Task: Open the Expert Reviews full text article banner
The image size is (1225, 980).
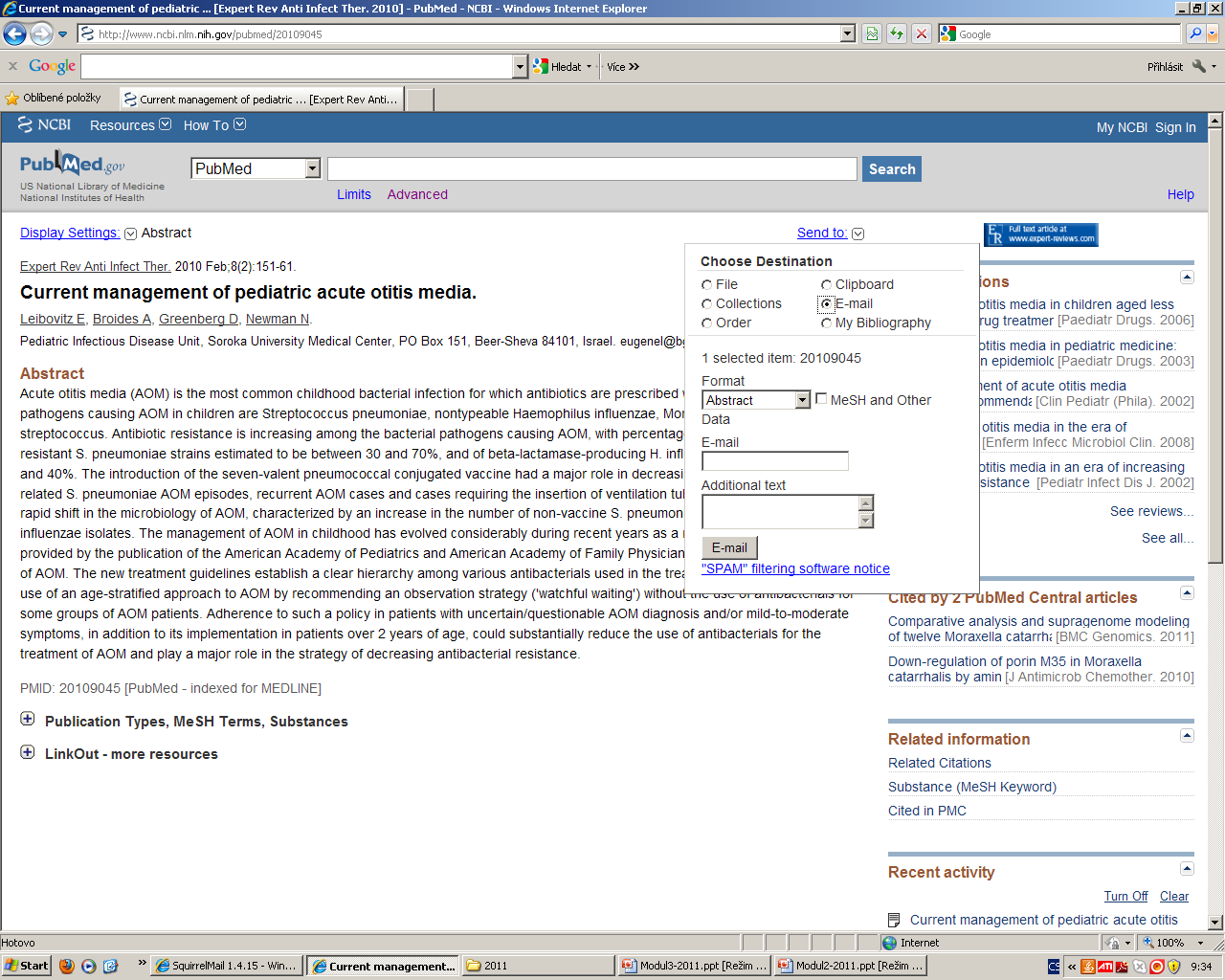Action: point(1041,234)
